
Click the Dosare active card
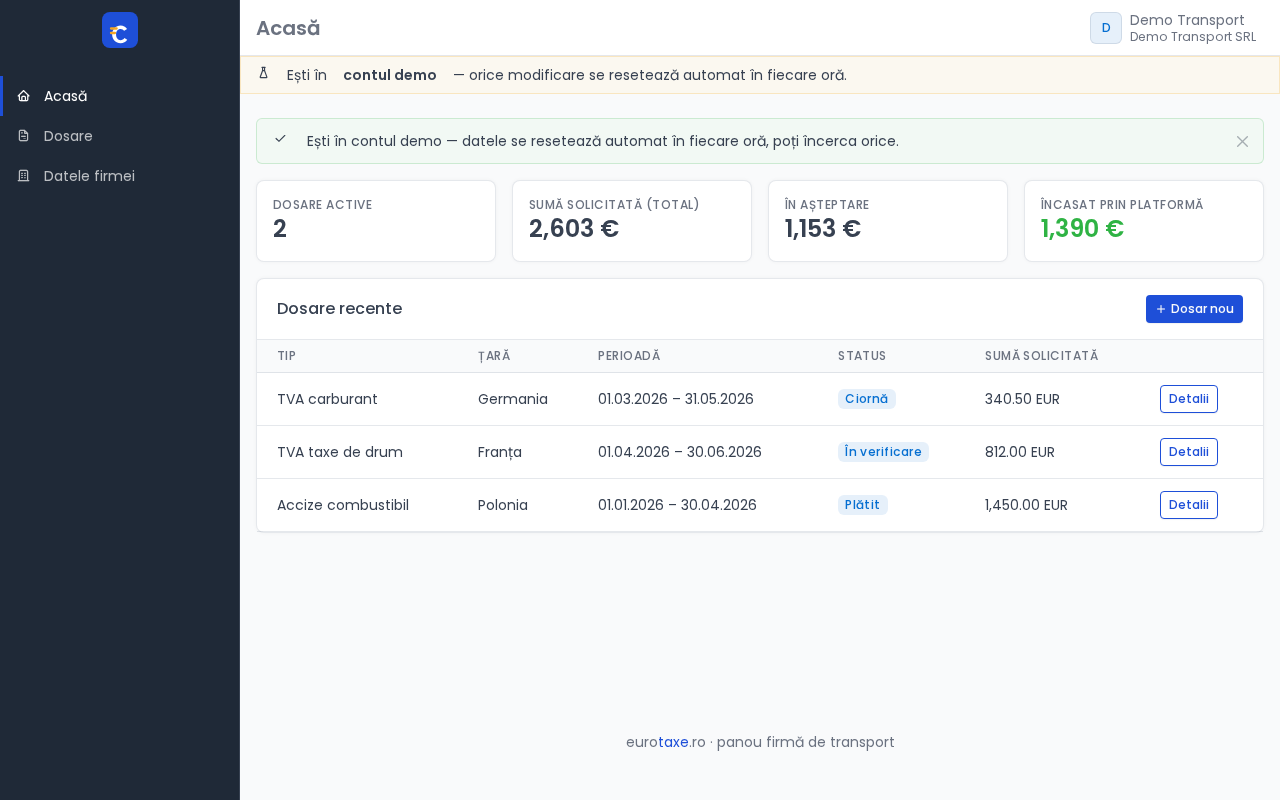(376, 221)
